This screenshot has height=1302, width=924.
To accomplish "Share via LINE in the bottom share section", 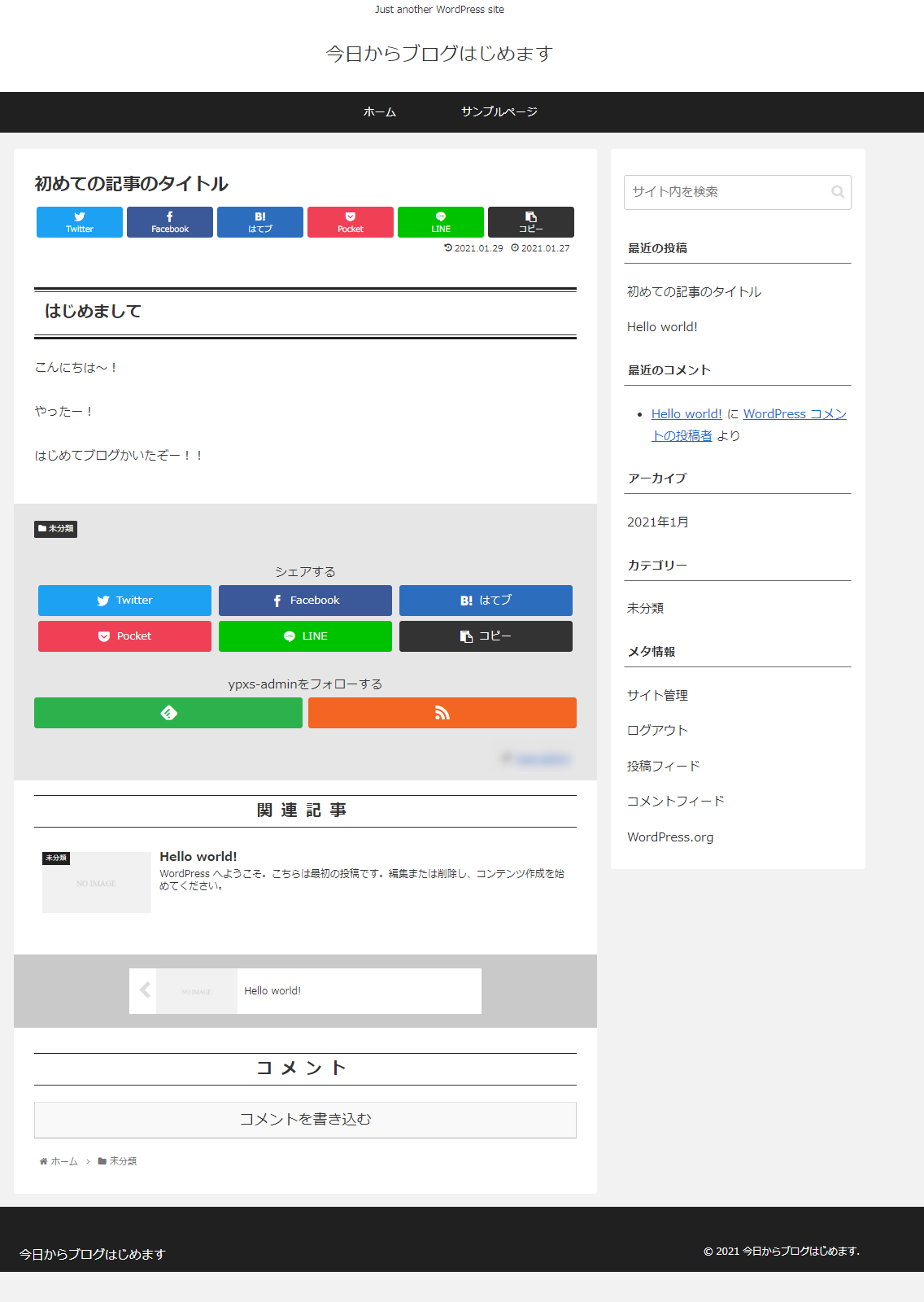I will (x=305, y=636).
